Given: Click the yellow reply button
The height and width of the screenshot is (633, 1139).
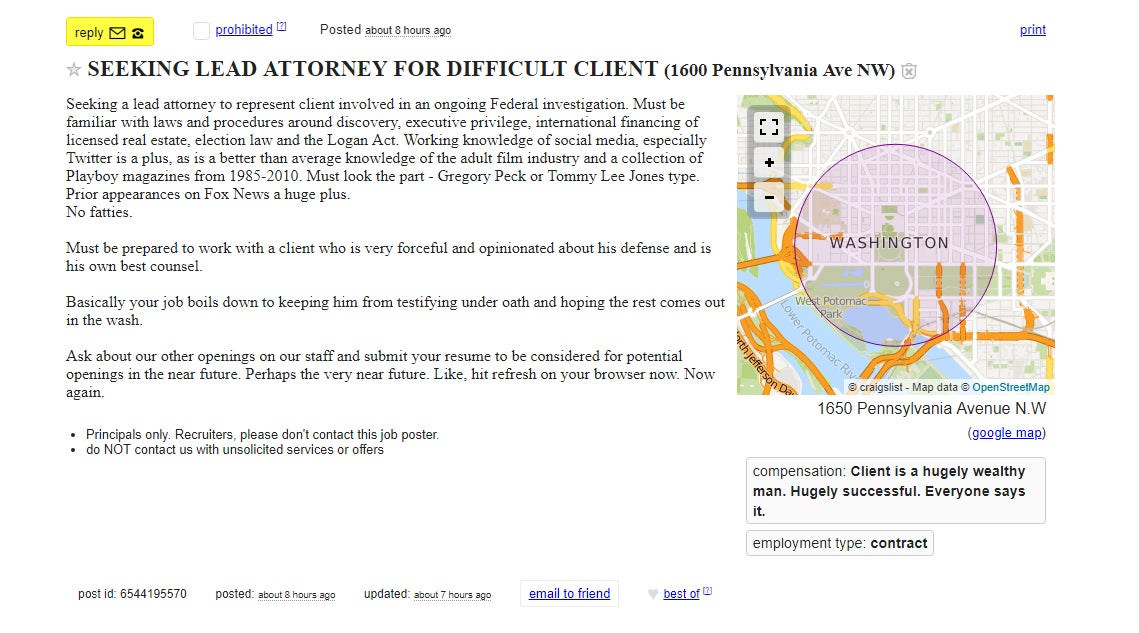Looking at the screenshot, I should pyautogui.click(x=110, y=32).
